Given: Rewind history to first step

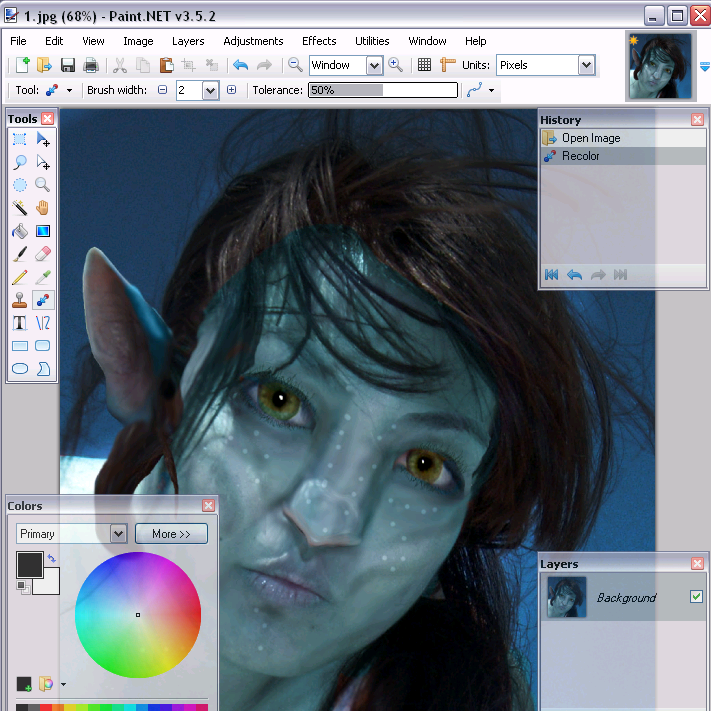Looking at the screenshot, I should point(551,275).
